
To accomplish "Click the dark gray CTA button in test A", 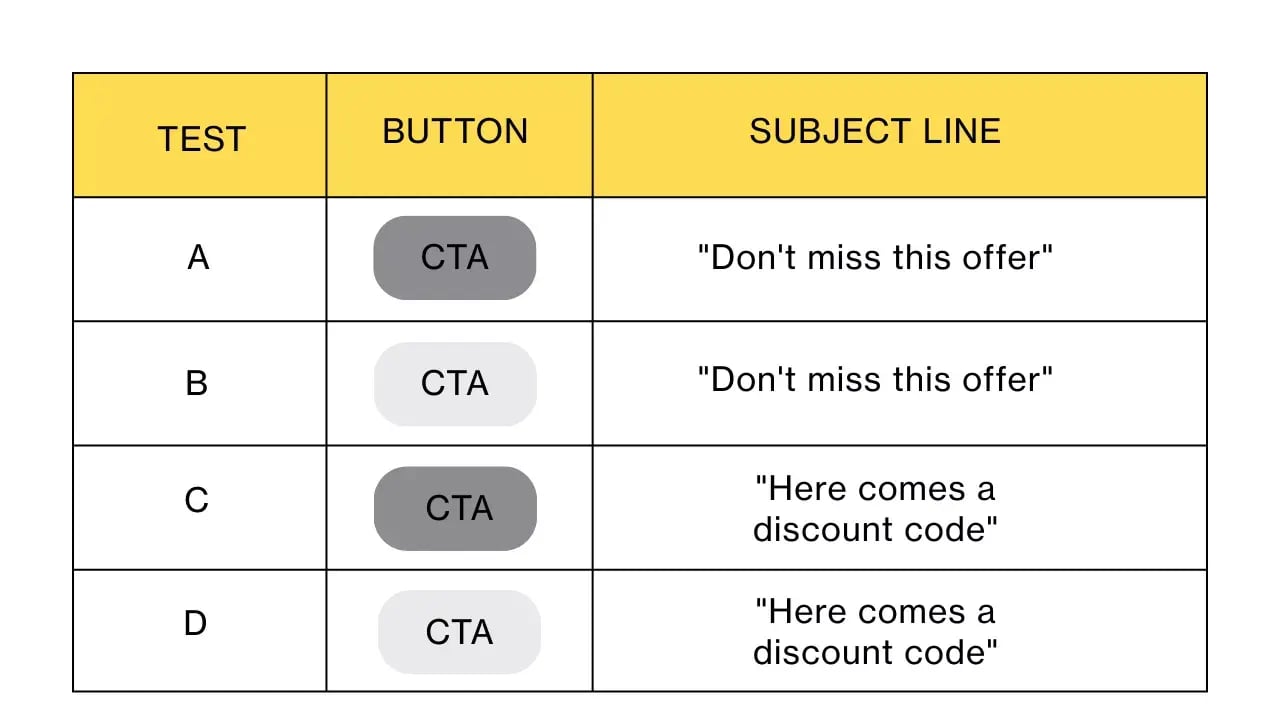I will coord(455,258).
